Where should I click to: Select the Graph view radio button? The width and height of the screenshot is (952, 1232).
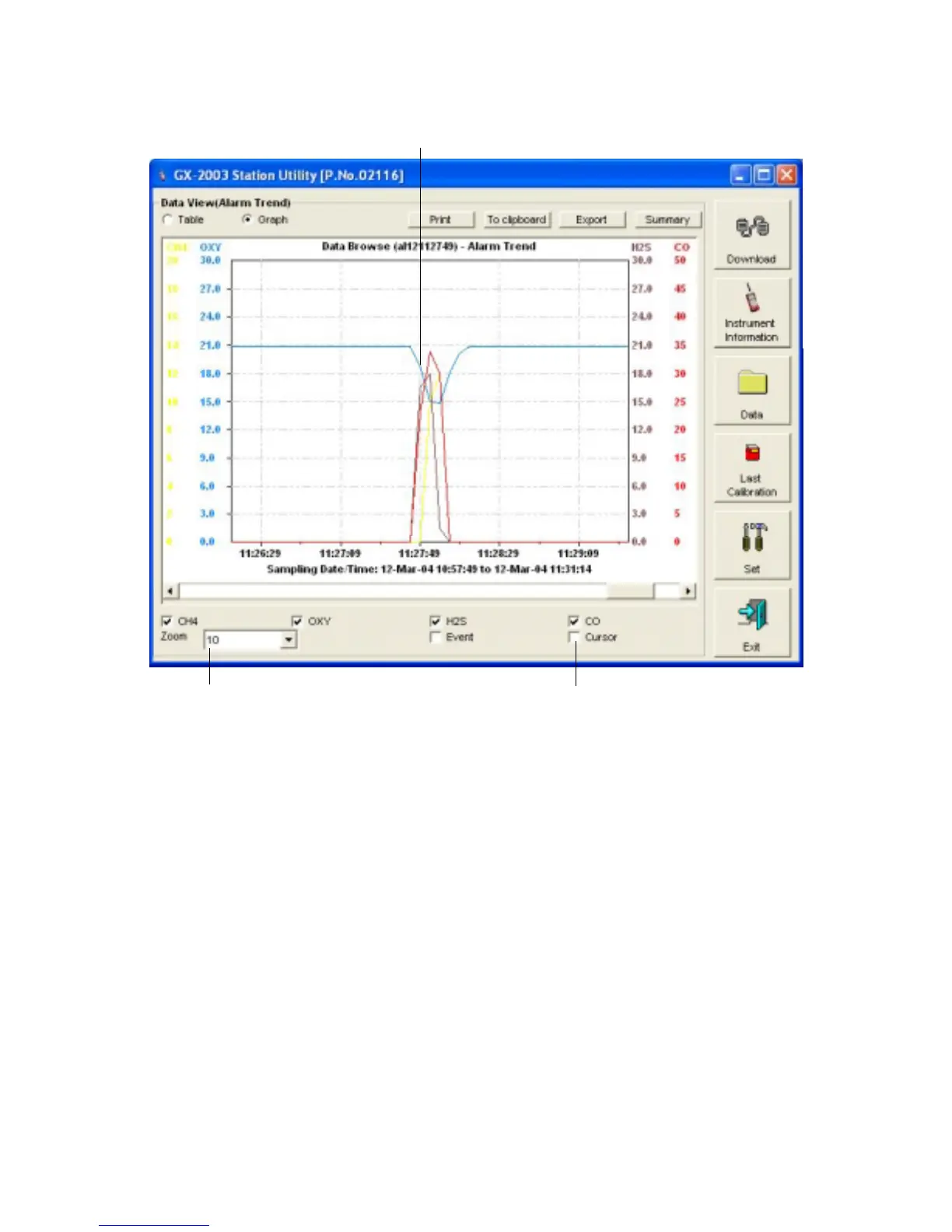tap(247, 220)
